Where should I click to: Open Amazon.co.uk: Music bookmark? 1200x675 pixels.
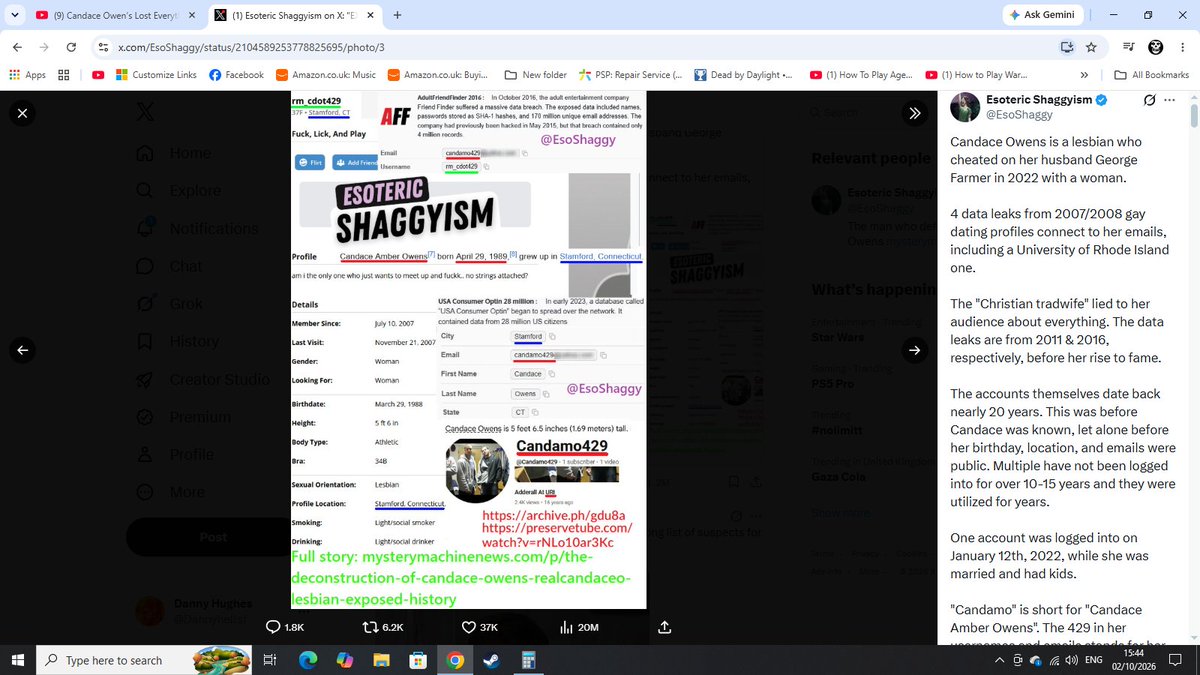[x=326, y=75]
